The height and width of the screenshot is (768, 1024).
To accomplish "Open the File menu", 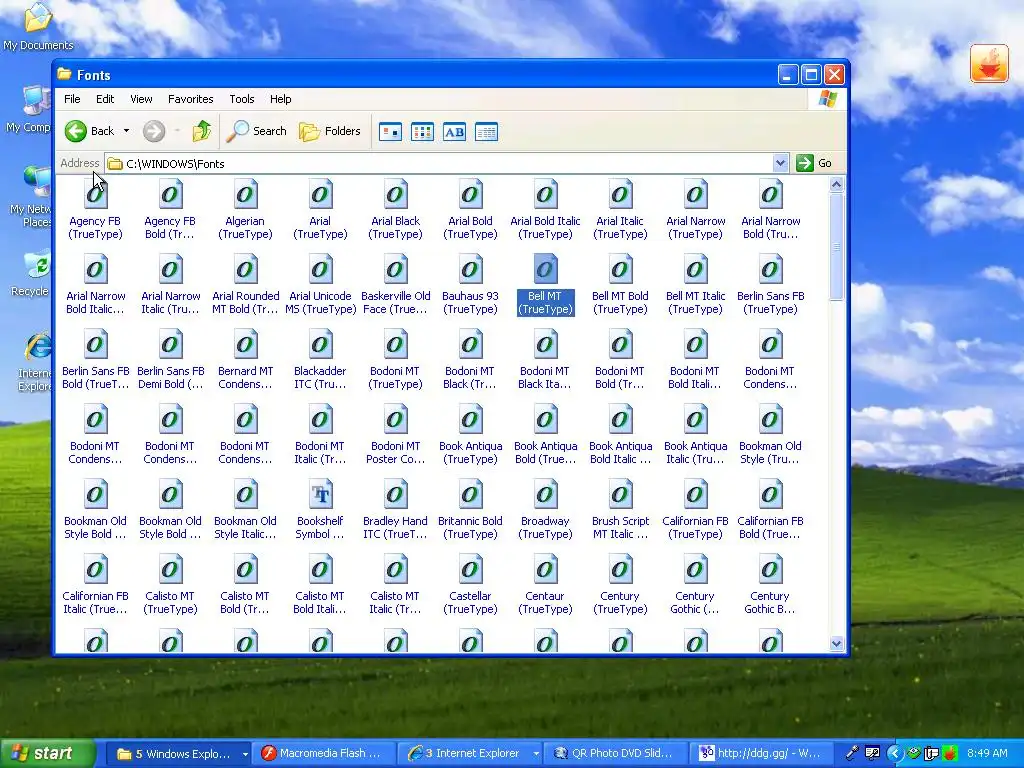I will [72, 99].
